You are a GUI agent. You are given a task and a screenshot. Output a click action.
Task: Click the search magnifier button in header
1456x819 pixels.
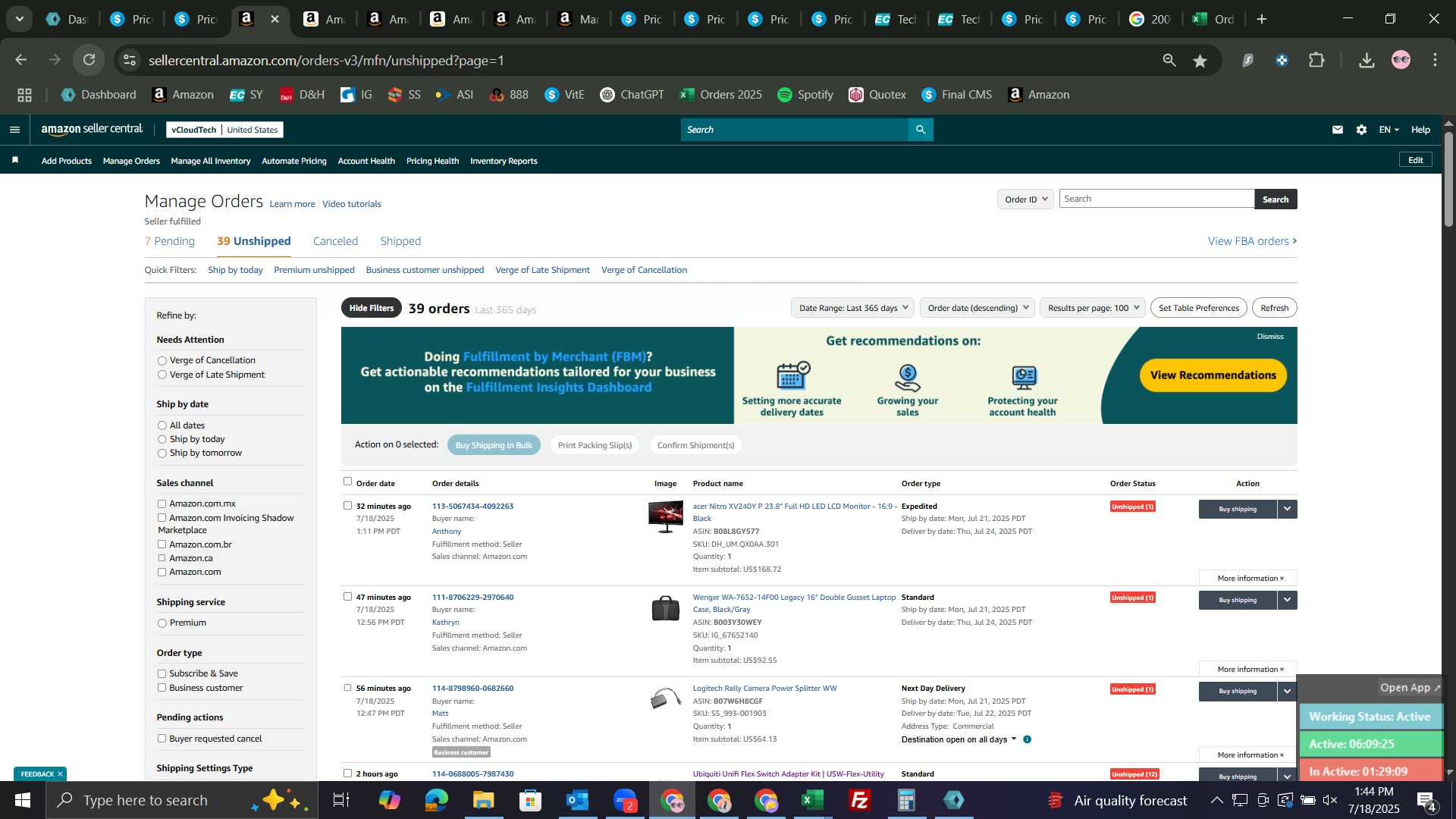pyautogui.click(x=921, y=130)
